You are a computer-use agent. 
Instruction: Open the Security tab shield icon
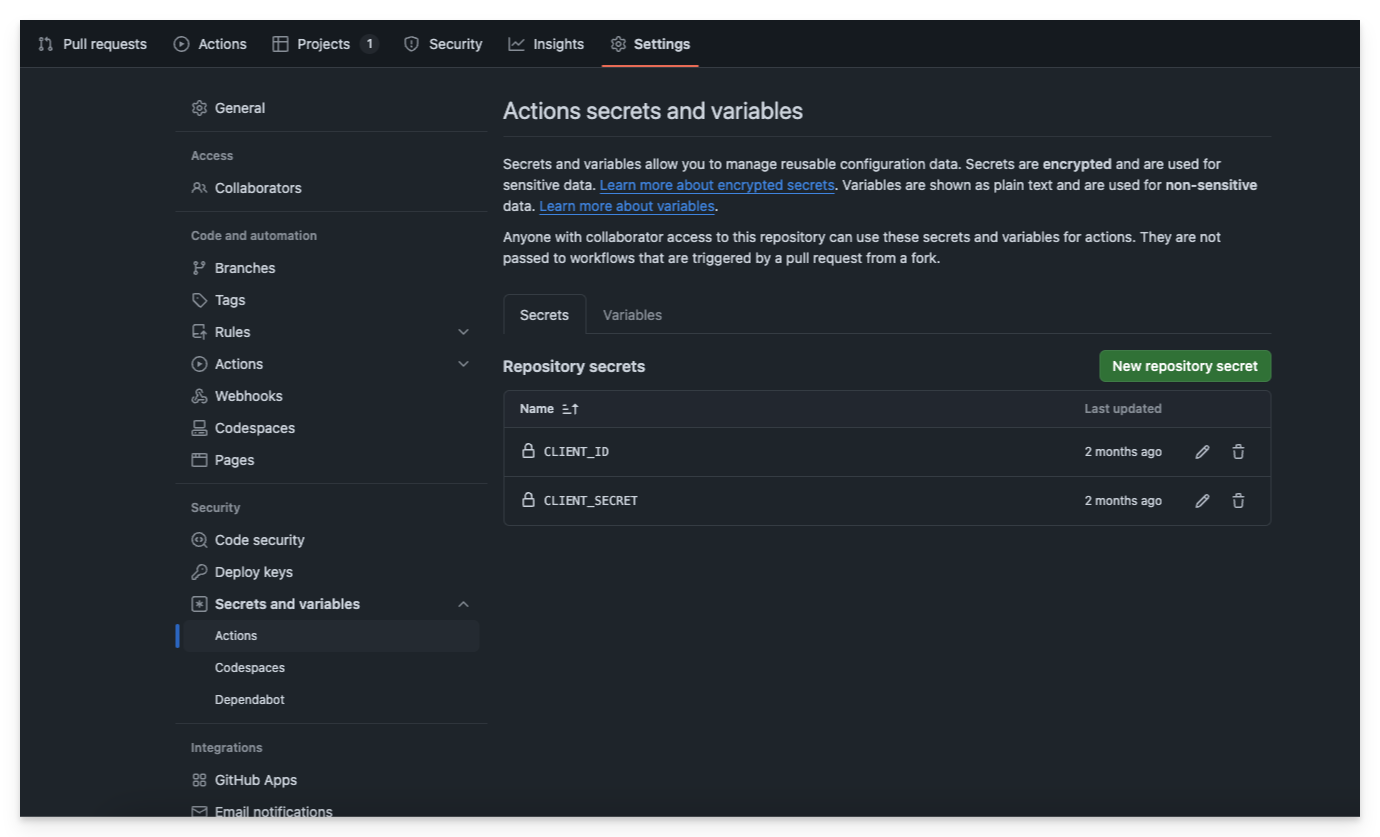(x=411, y=43)
